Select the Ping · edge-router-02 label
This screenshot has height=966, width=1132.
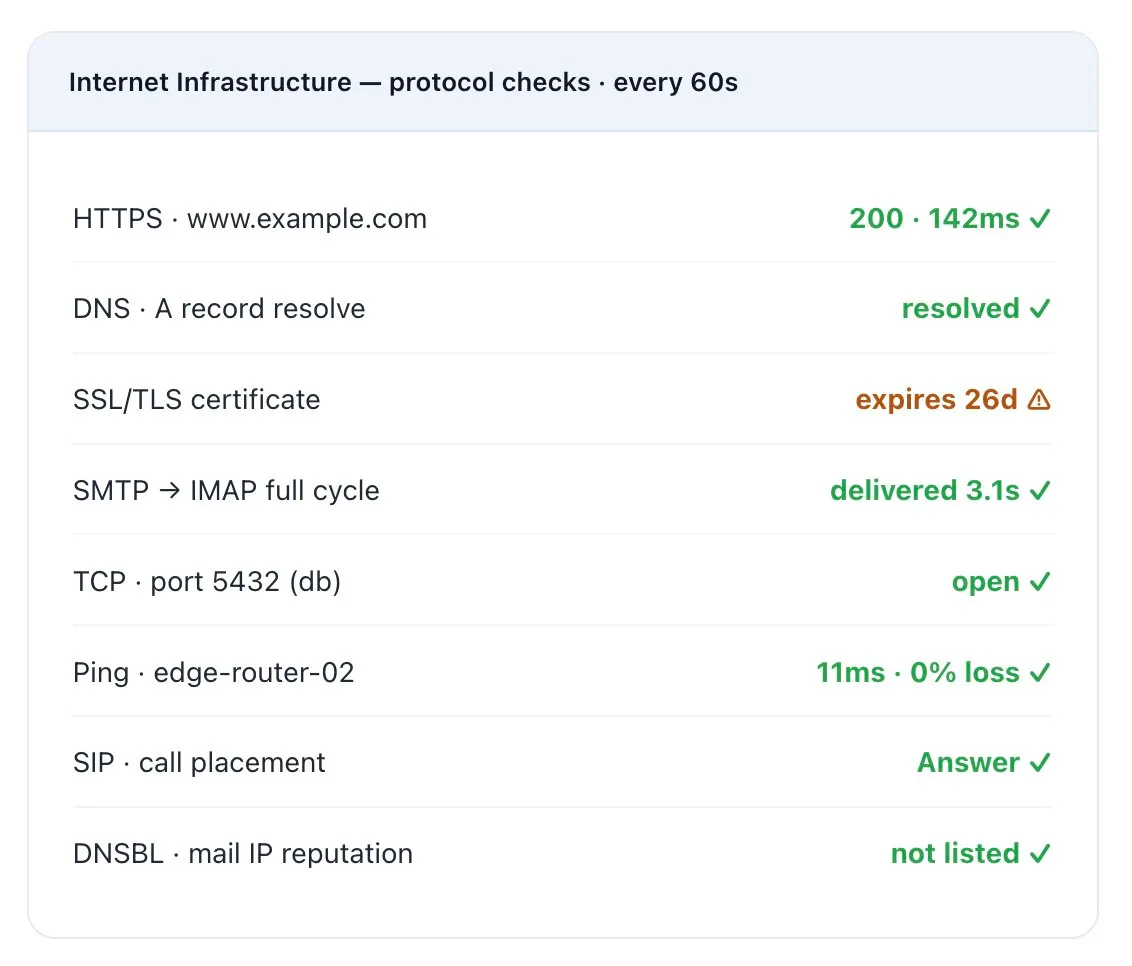(214, 673)
